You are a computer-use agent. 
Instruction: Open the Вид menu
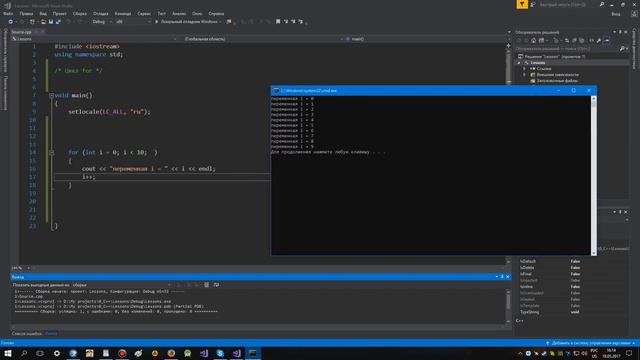click(43, 13)
